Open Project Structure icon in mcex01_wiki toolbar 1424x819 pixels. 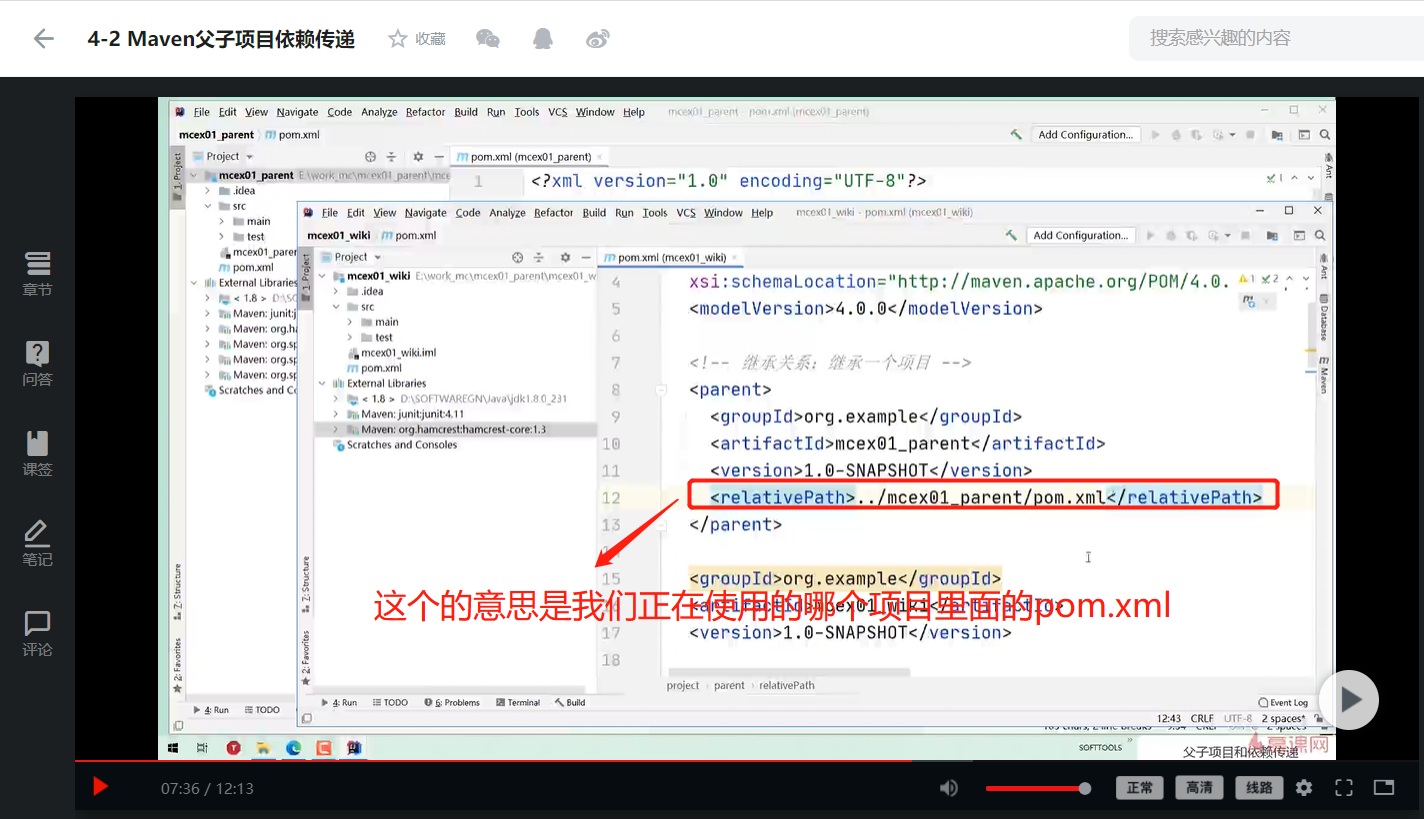click(x=1272, y=235)
